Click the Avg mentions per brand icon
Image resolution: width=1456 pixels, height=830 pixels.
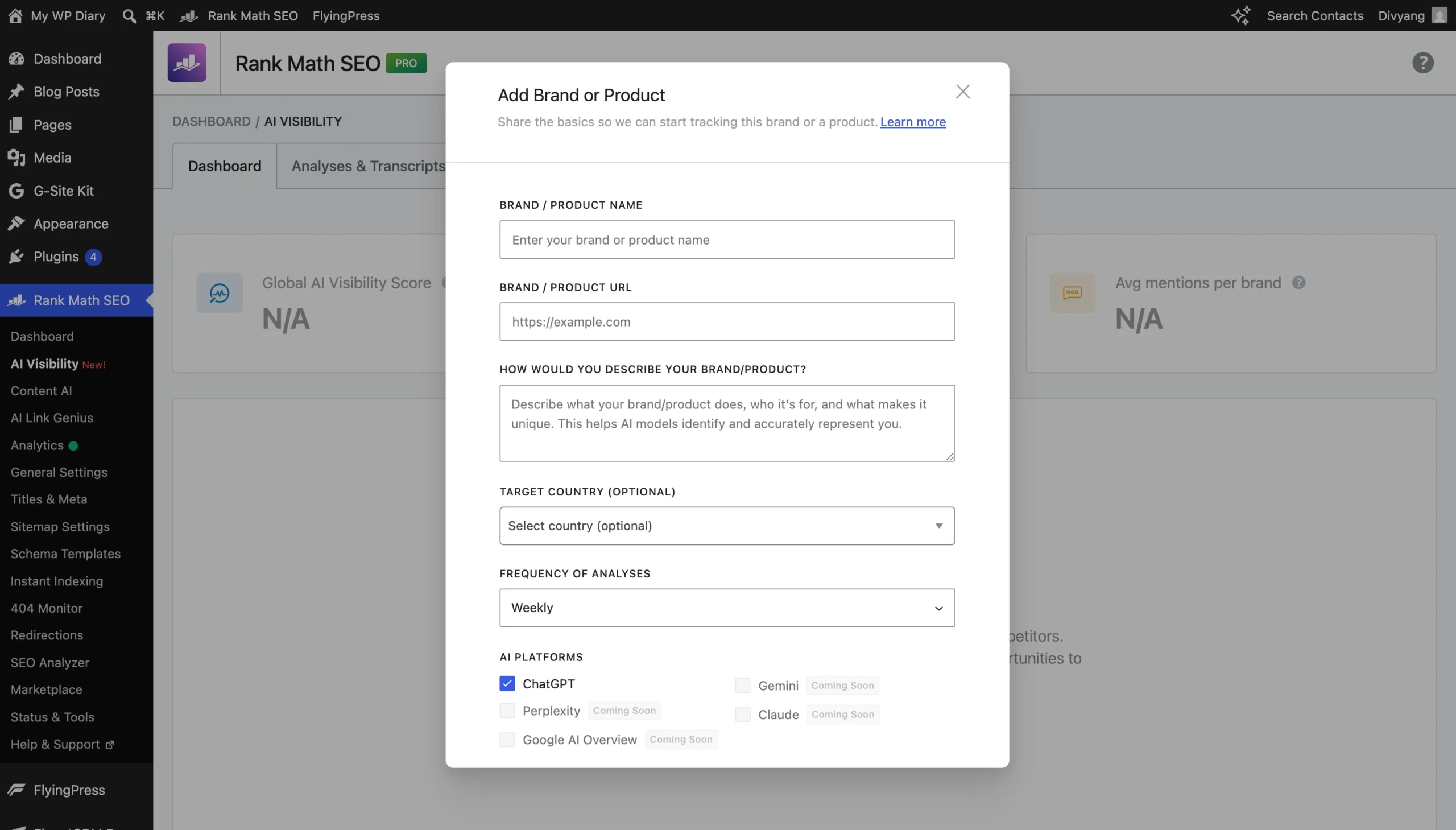pos(1072,293)
